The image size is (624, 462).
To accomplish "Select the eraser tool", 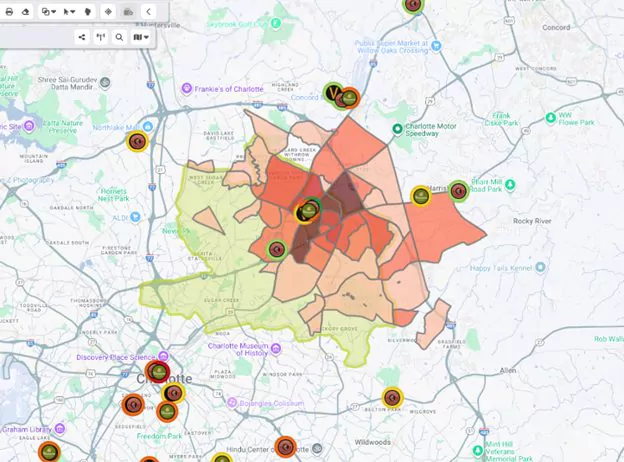I will [x=26, y=11].
